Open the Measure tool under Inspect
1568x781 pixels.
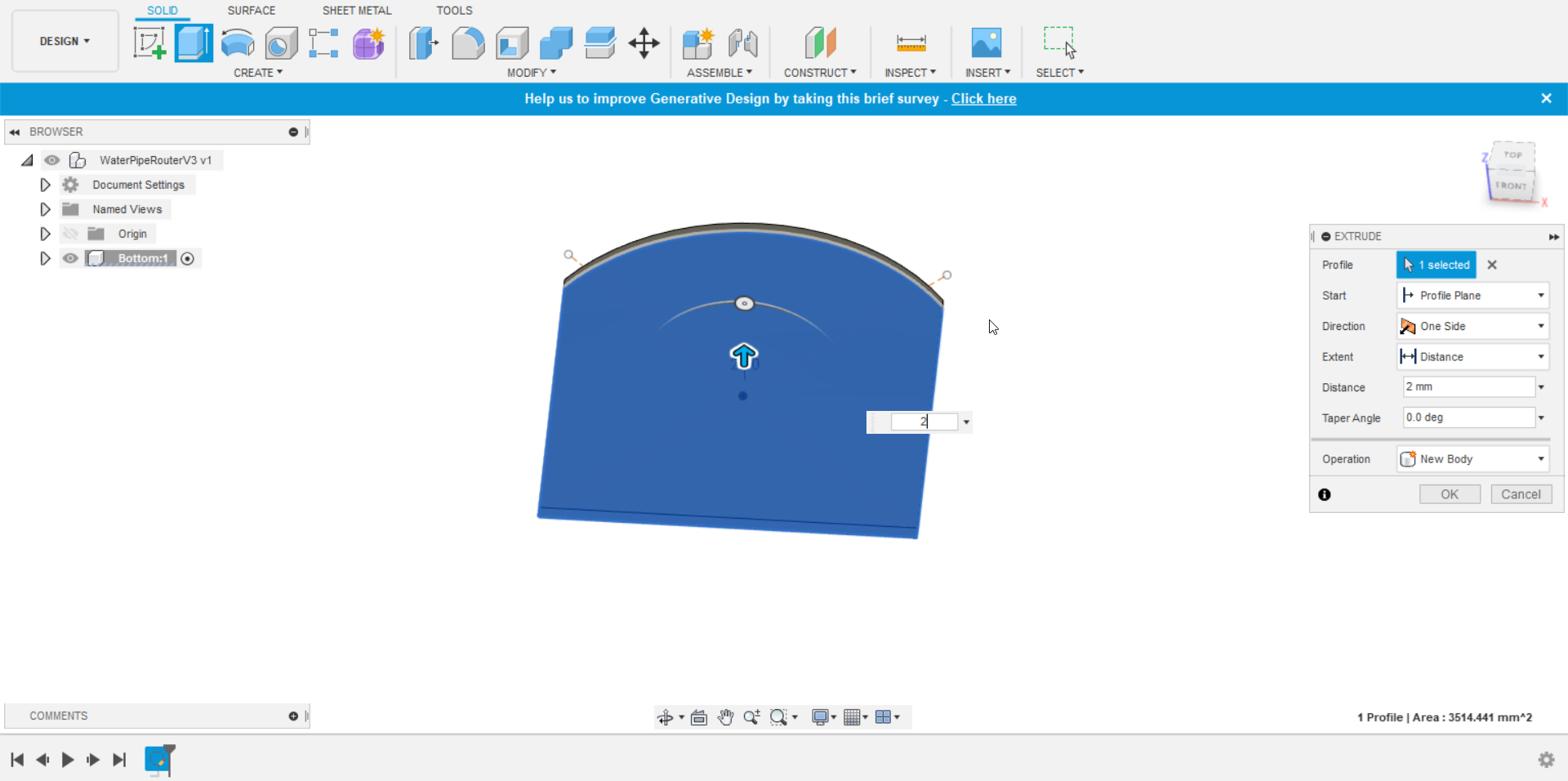tap(911, 43)
